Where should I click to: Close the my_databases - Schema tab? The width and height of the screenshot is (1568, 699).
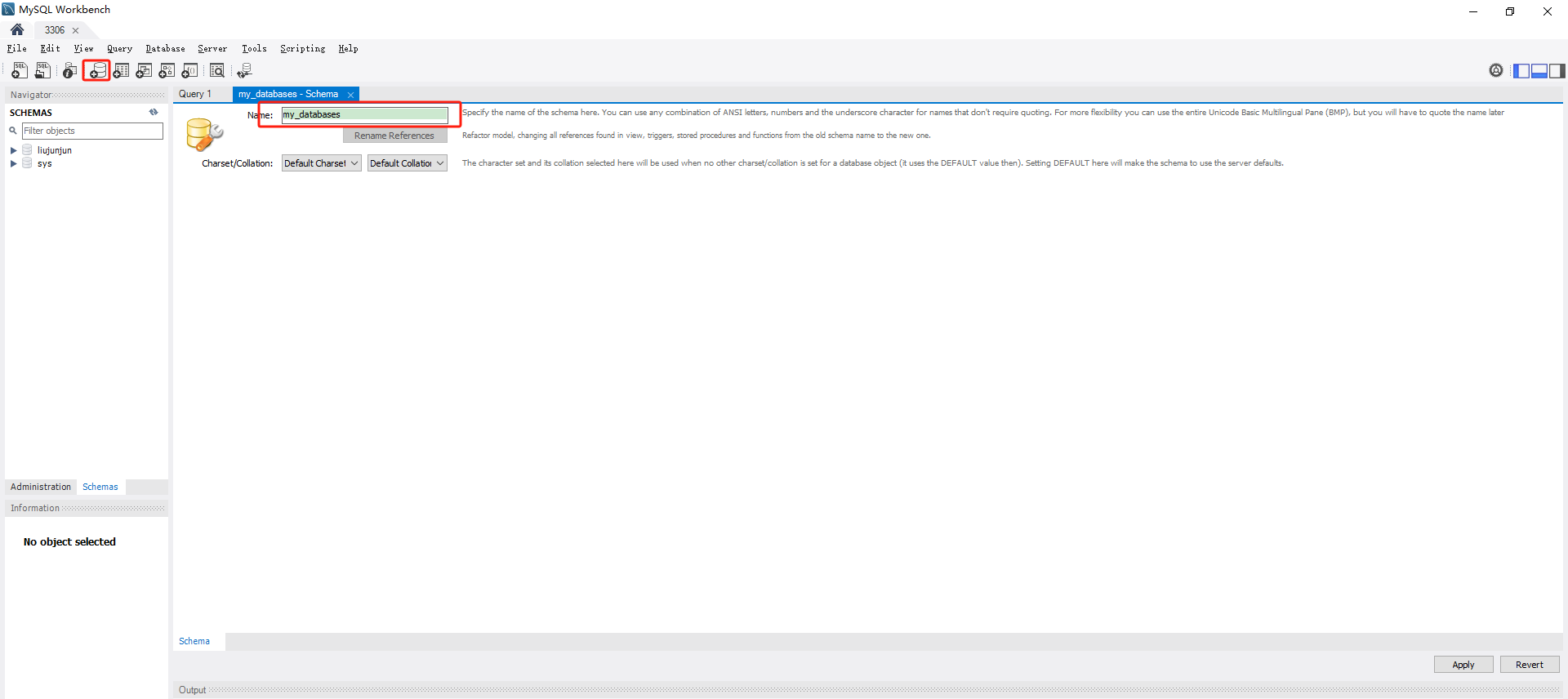[350, 95]
